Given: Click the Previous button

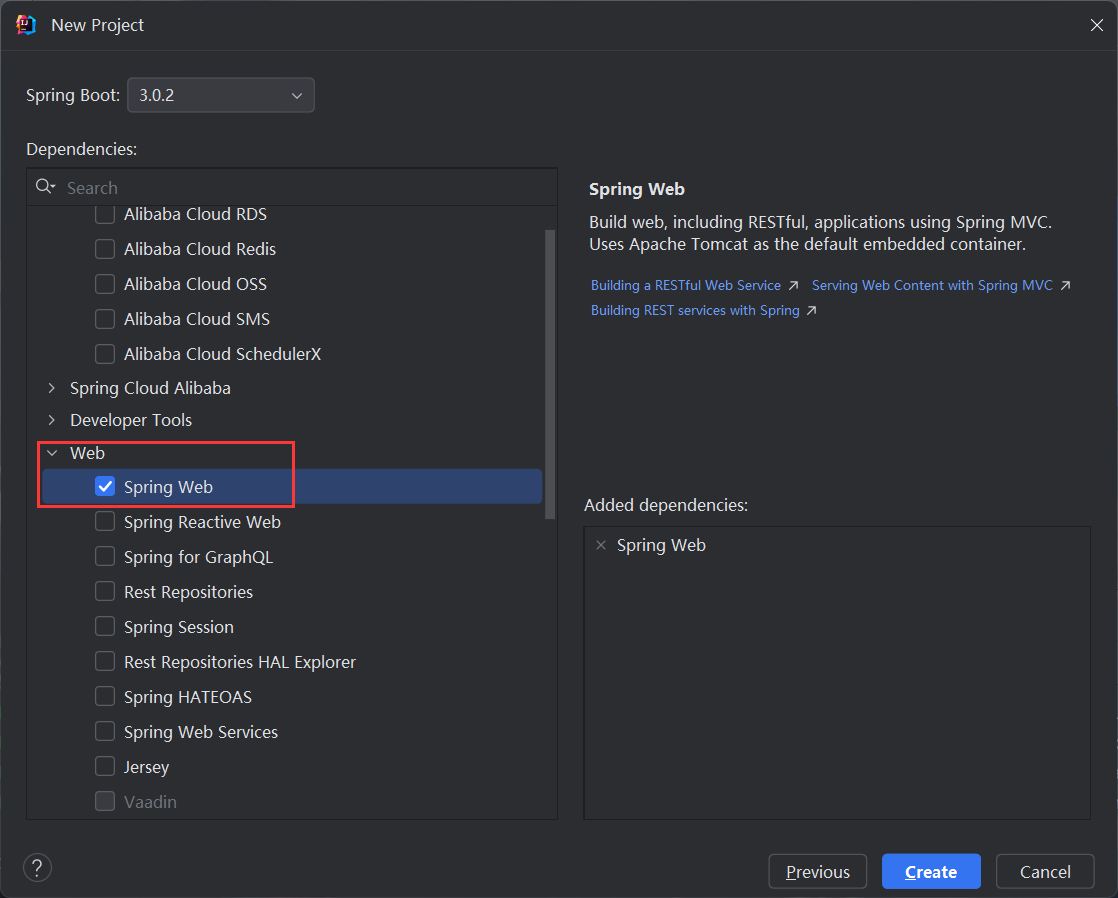Looking at the screenshot, I should click(818, 872).
